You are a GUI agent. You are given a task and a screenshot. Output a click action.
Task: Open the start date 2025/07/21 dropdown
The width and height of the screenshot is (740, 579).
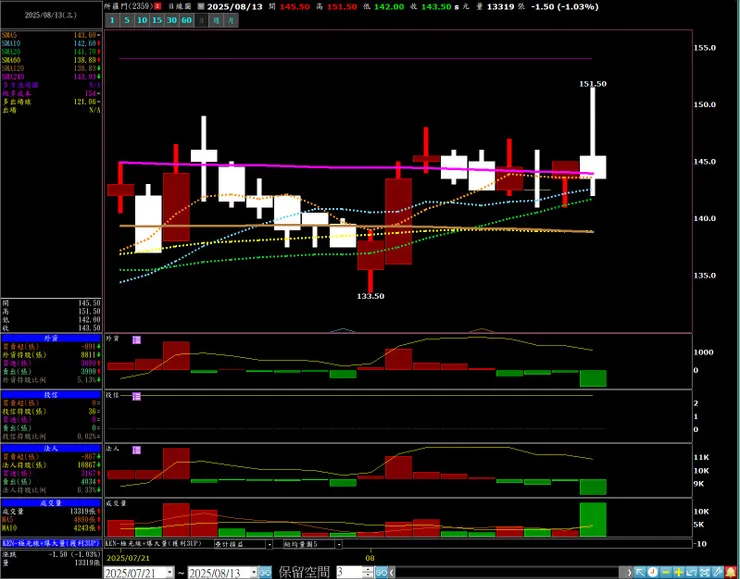tap(170, 573)
